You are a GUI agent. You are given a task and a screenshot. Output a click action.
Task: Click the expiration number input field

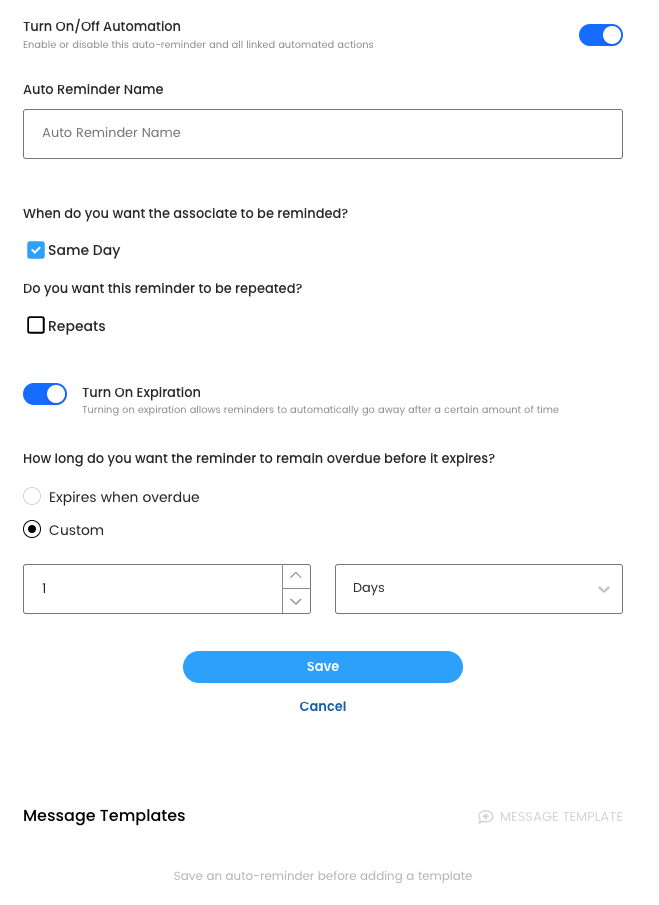click(152, 589)
